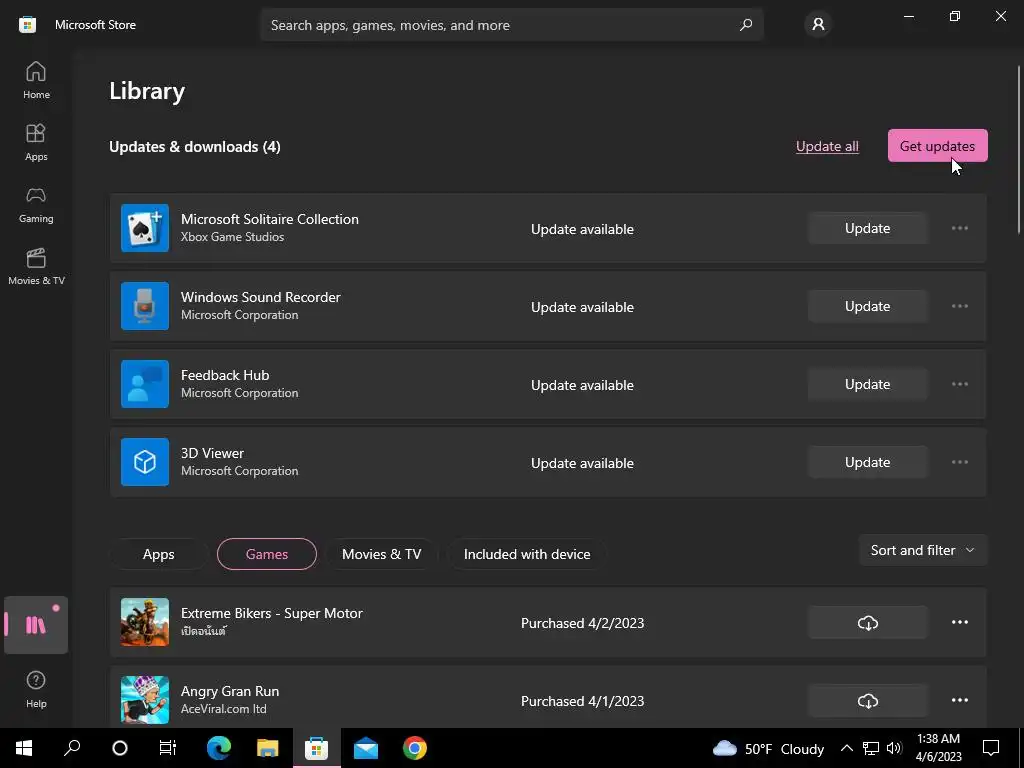Open the Windows Start menu
This screenshot has height=768, width=1024.
coord(24,748)
